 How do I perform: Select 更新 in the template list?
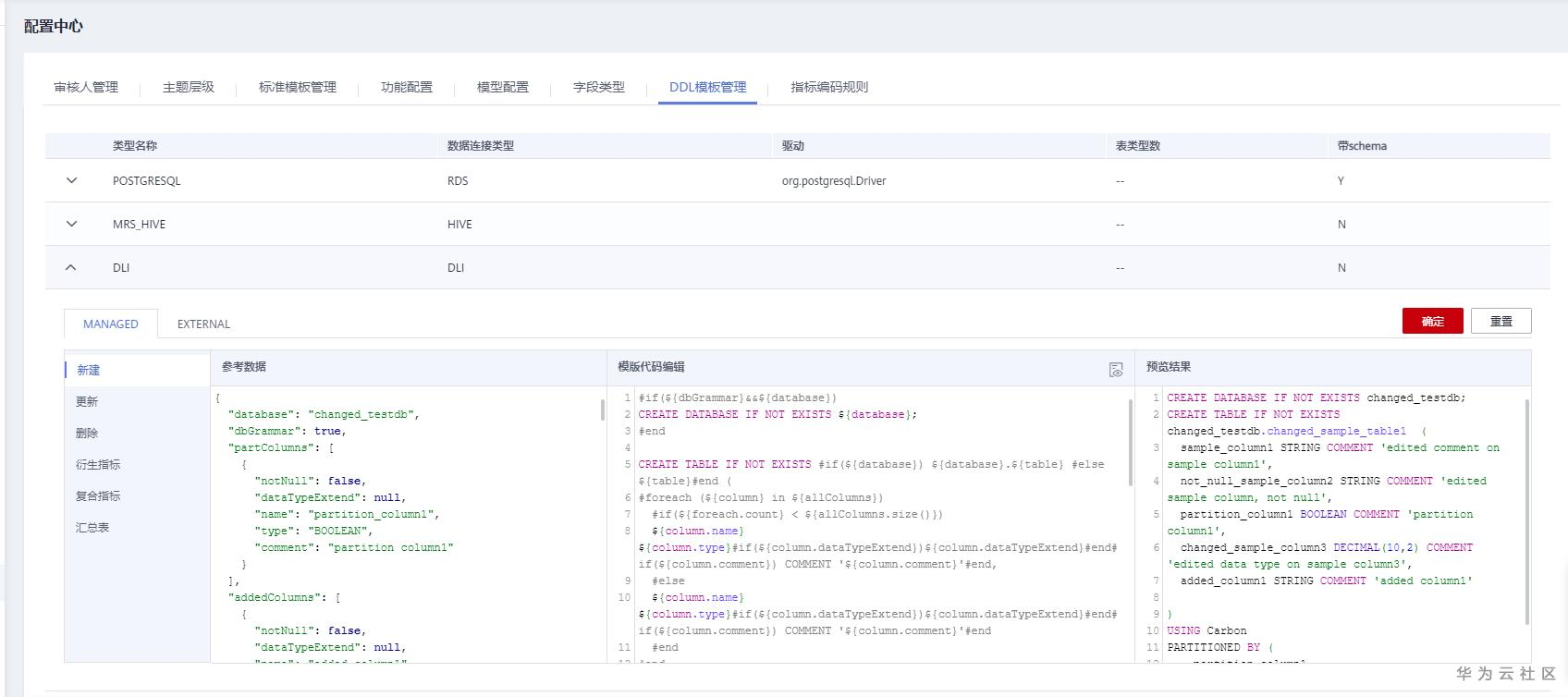[87, 401]
